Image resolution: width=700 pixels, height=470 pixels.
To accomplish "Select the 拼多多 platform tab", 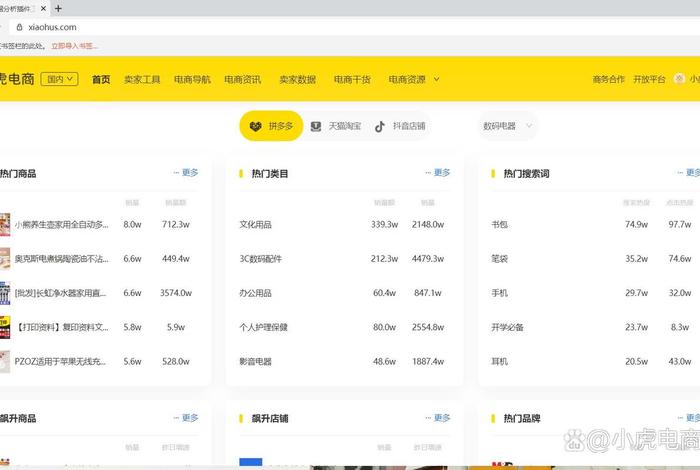I will 271,126.
